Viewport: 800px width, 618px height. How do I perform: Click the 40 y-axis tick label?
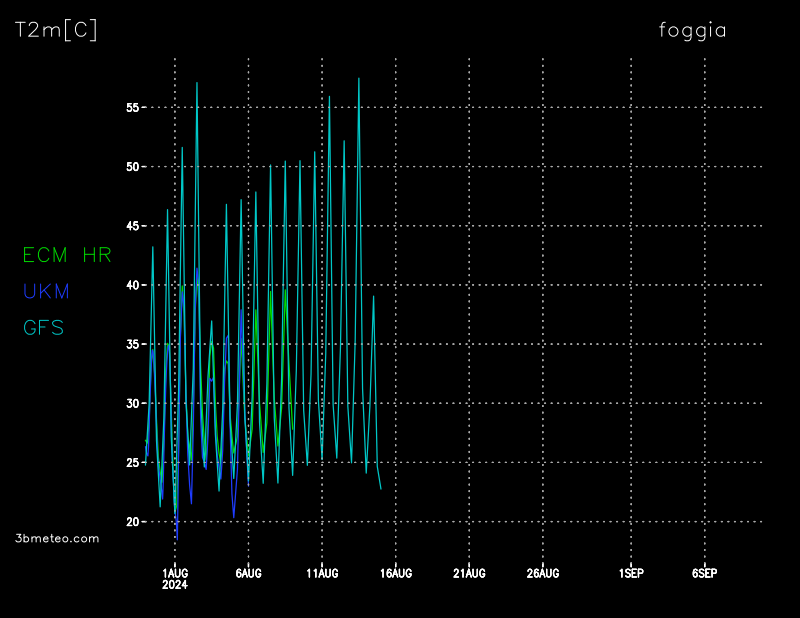[x=131, y=285]
